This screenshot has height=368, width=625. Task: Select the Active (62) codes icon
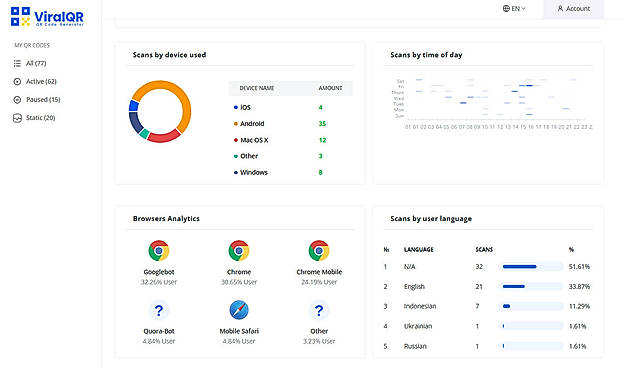pyautogui.click(x=17, y=81)
